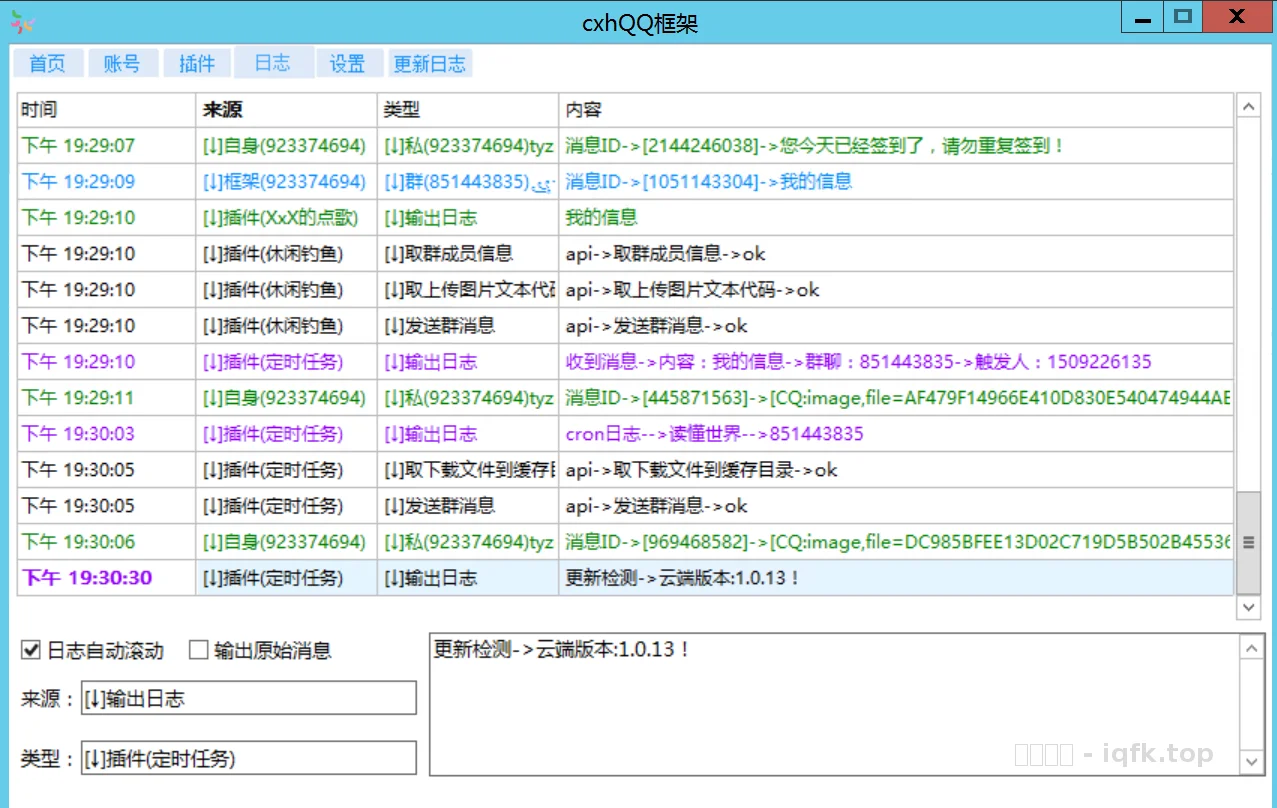Screen dimensions: 1277x808
Task: Open the 插件 tab
Action: [196, 62]
